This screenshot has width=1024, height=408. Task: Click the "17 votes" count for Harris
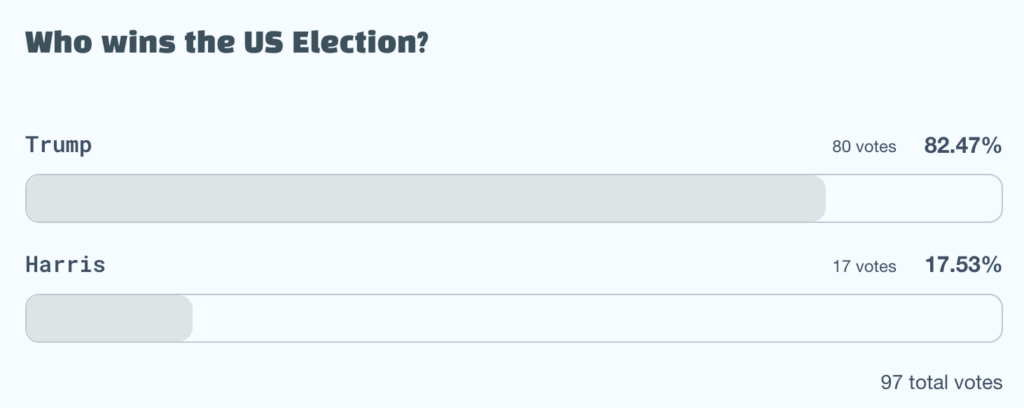pyautogui.click(x=864, y=267)
